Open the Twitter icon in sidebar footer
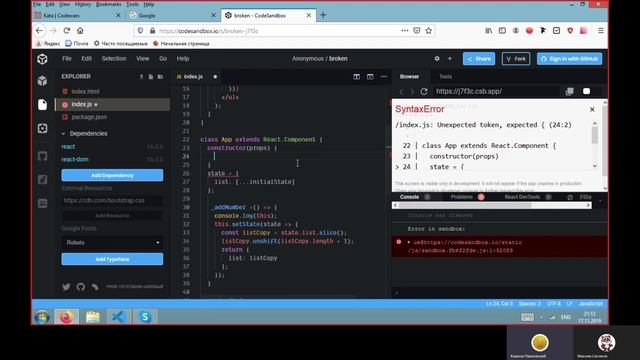 [66, 287]
